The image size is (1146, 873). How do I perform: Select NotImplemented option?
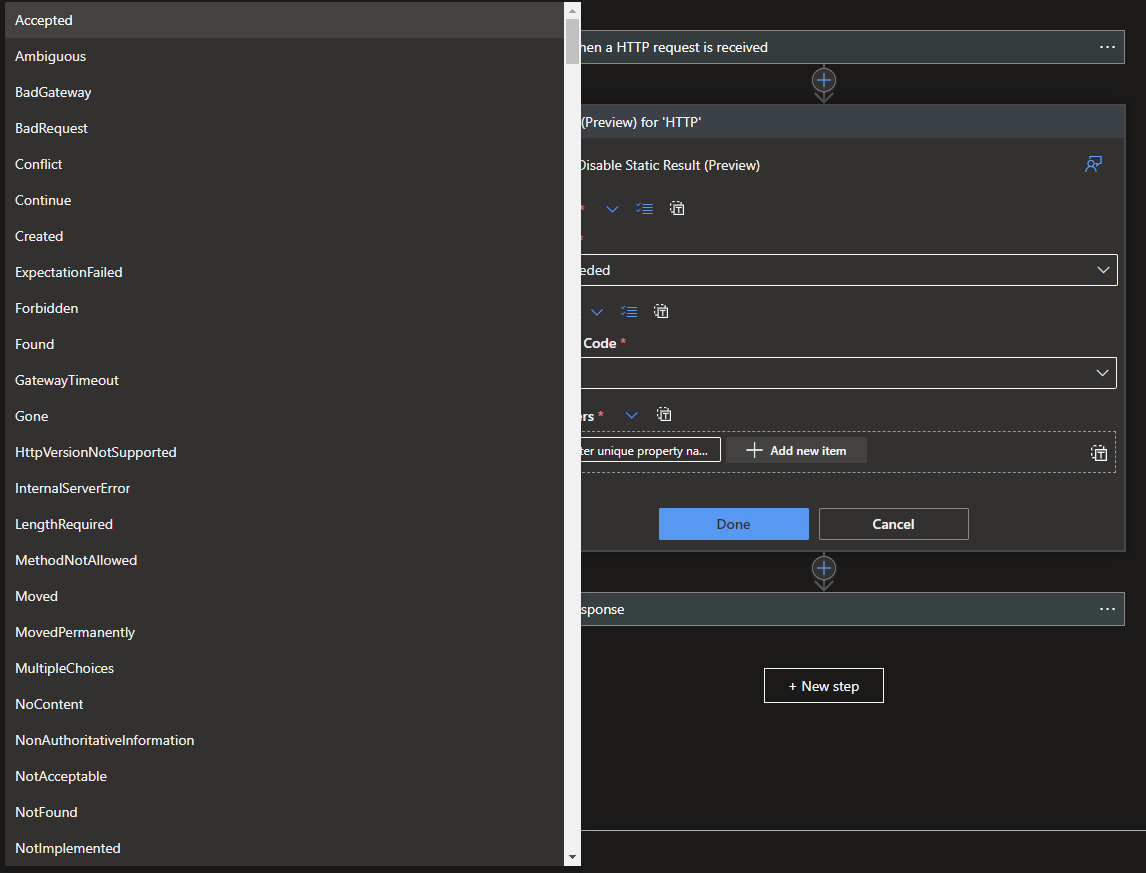pyautogui.click(x=284, y=848)
